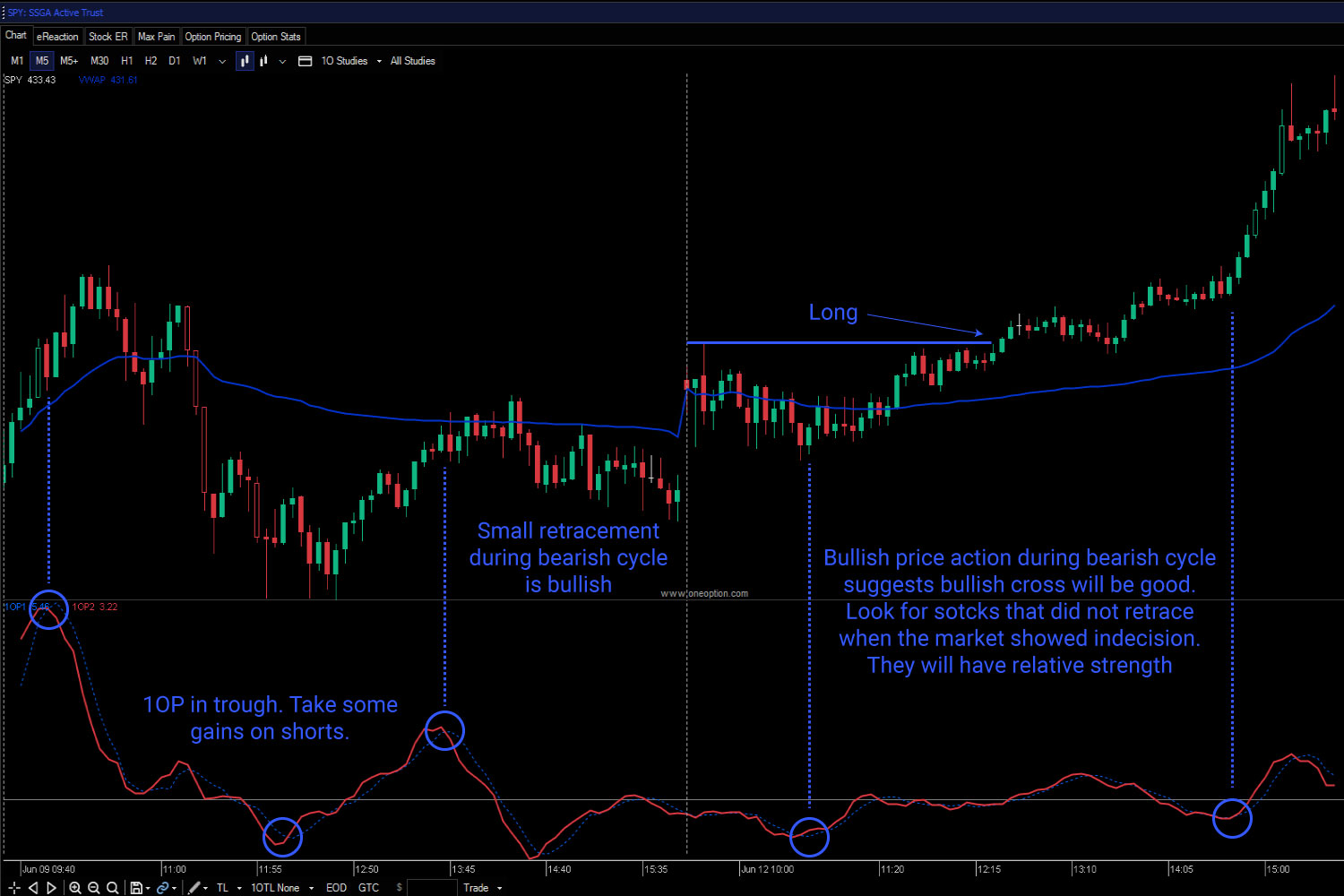
Task: Click the chart linking chain icon
Action: click(164, 887)
